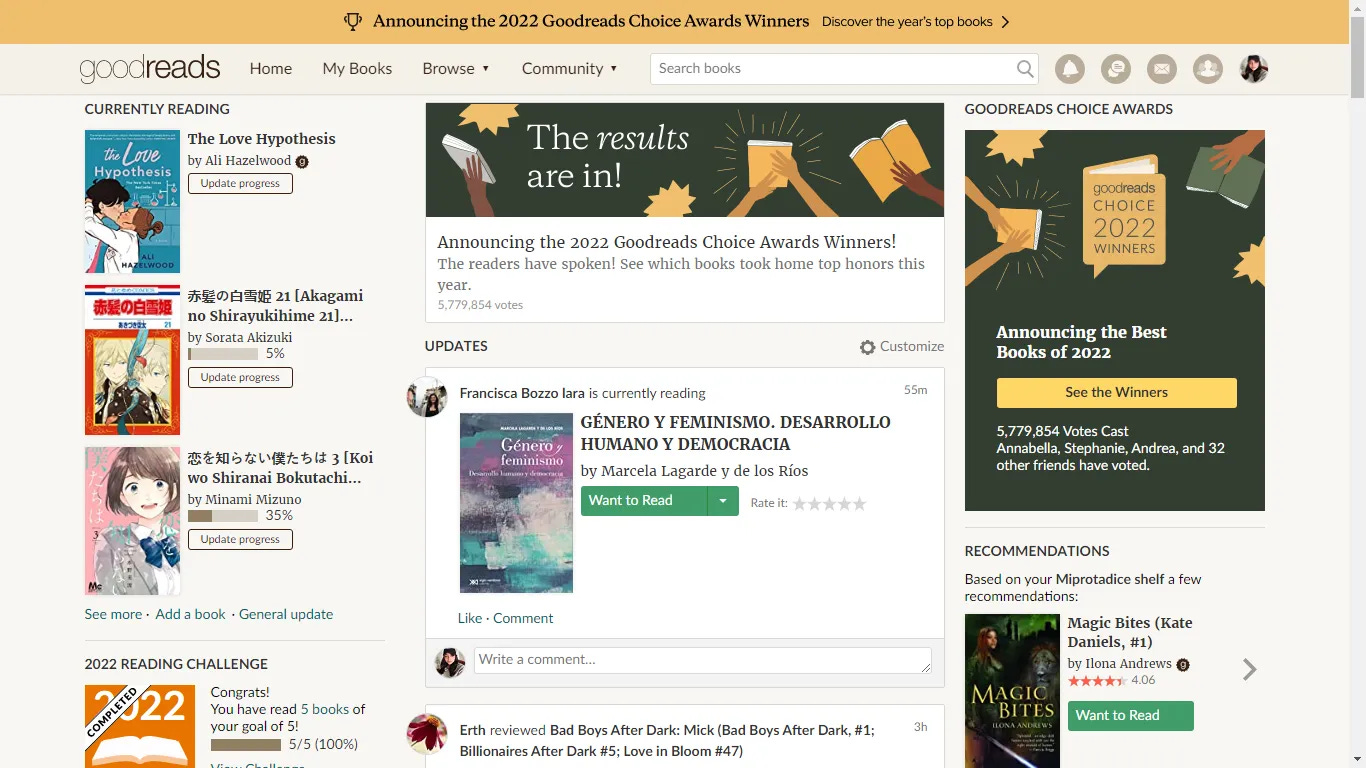
Task: Focus the Write a comment field
Action: [x=703, y=660]
